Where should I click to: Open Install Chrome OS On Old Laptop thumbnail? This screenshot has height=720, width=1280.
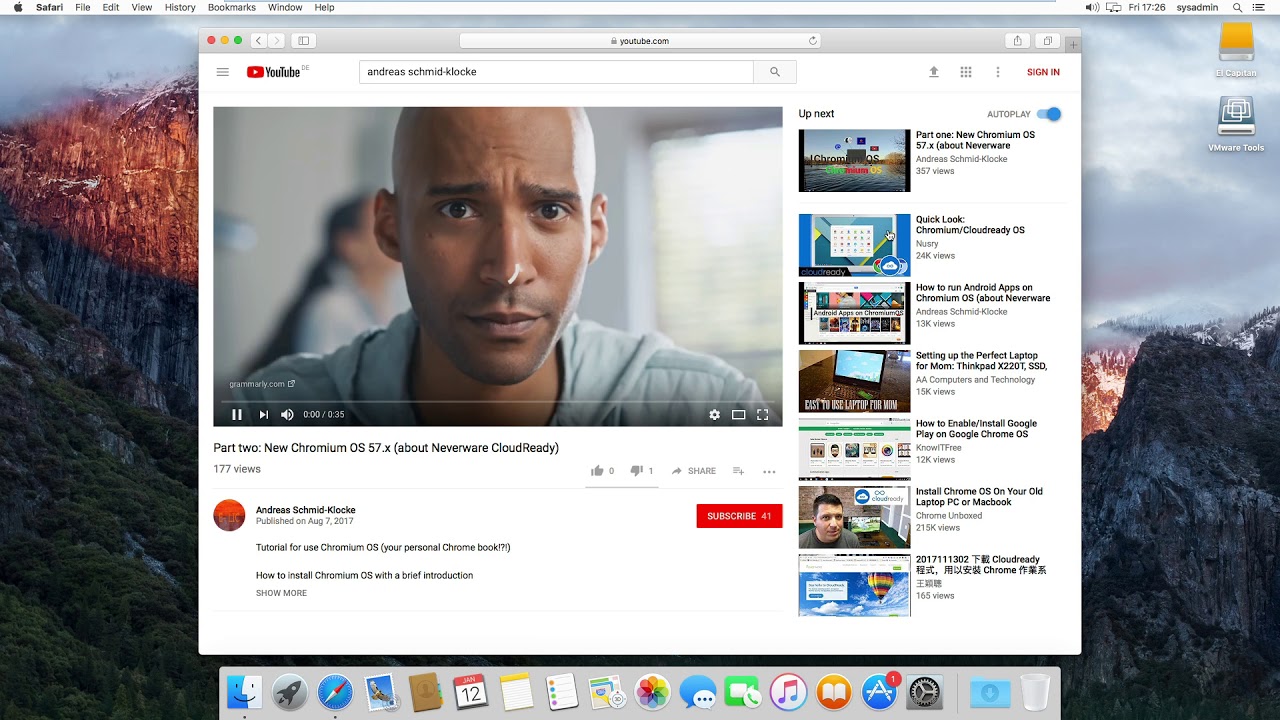[854, 517]
